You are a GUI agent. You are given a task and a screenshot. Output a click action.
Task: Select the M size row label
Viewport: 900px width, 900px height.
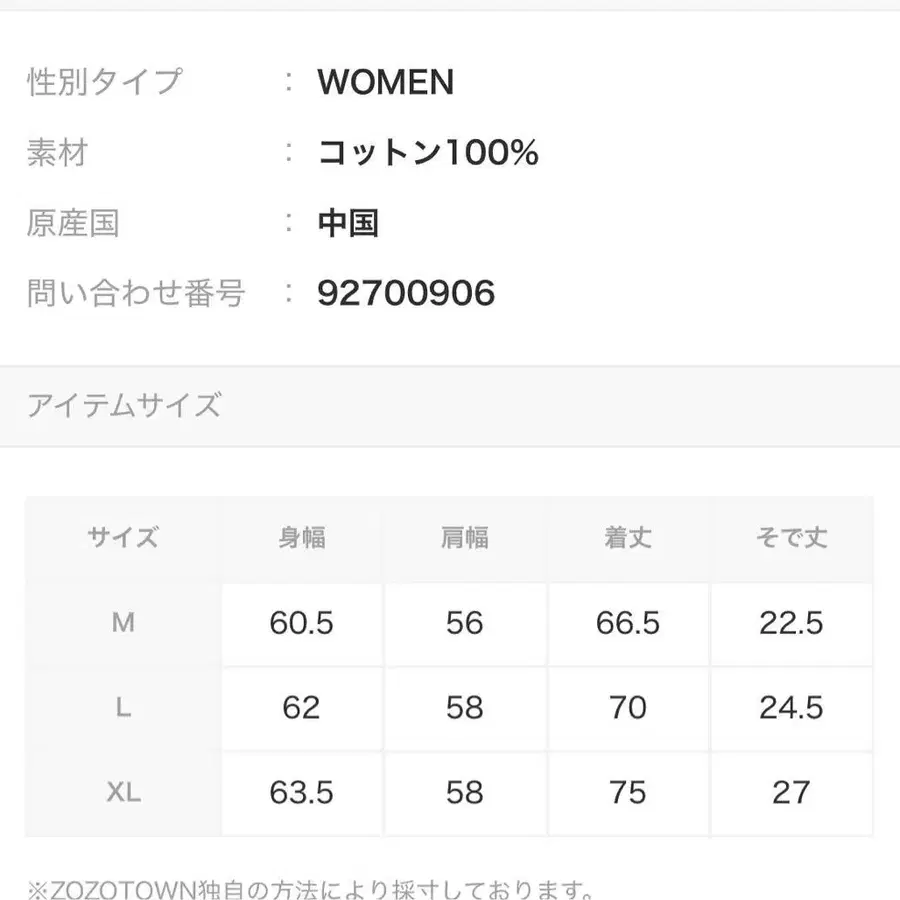(x=123, y=623)
